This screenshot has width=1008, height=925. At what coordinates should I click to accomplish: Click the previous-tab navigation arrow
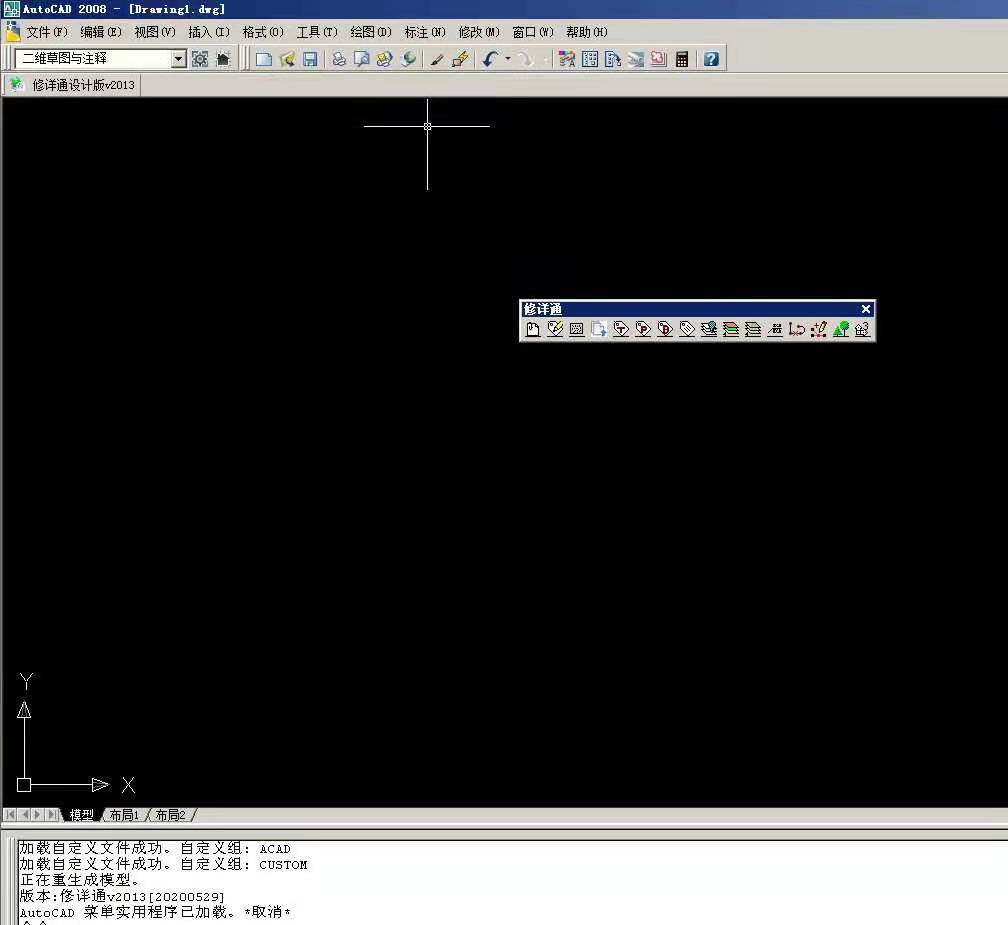pyautogui.click(x=24, y=815)
